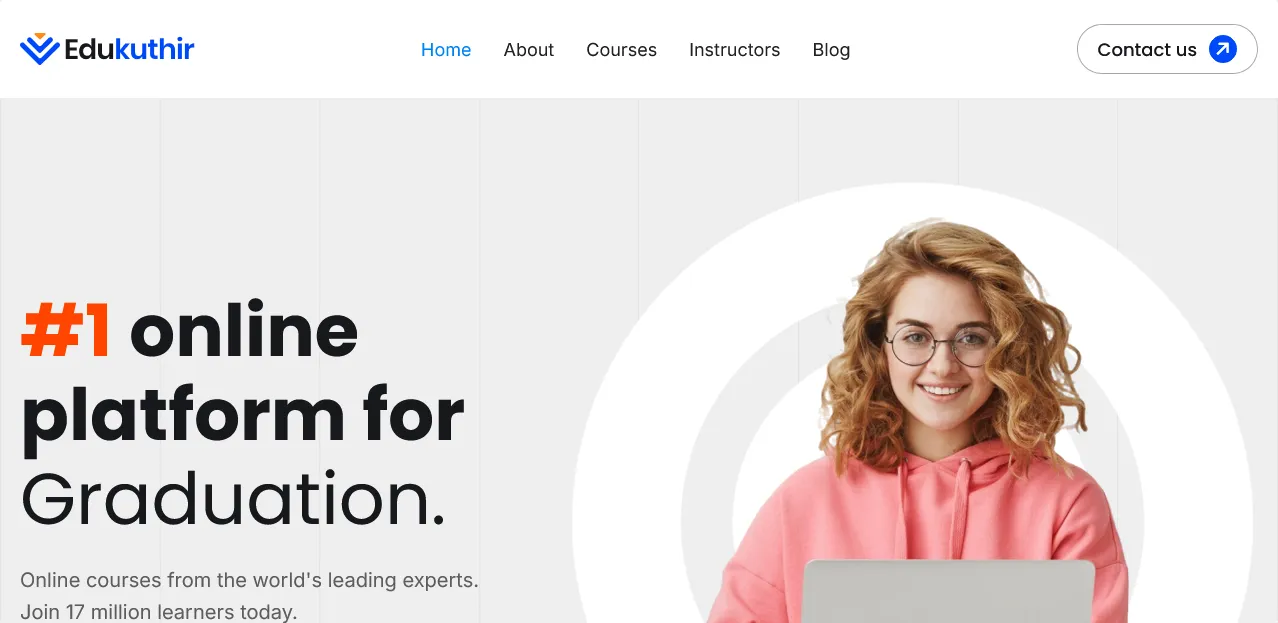Click the 'Online courses from the world's leading experts' text
This screenshot has width=1278, height=623.
pyautogui.click(x=249, y=580)
